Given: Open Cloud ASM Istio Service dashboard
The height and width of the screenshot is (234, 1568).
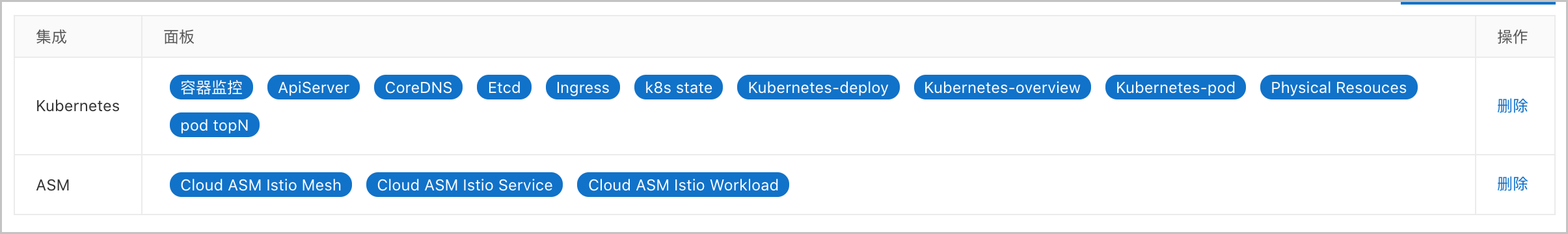Looking at the screenshot, I should coord(465,185).
